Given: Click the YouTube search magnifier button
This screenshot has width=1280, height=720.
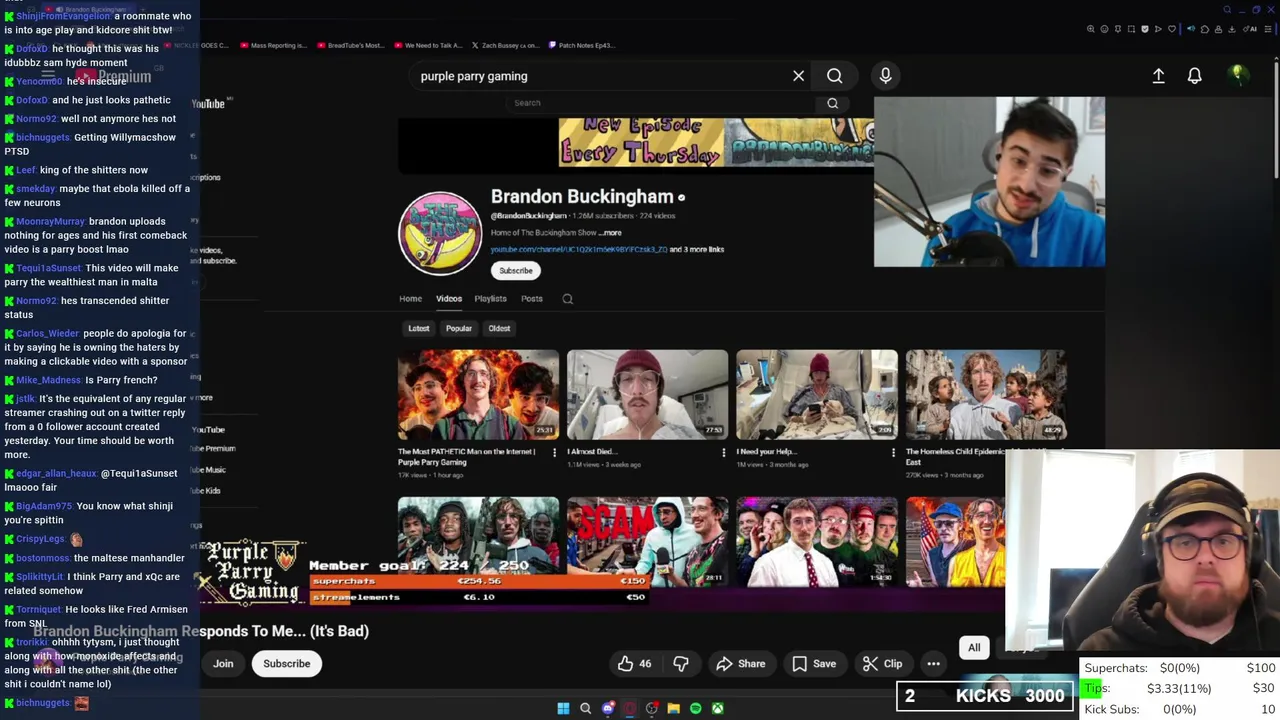Looking at the screenshot, I should pyautogui.click(x=834, y=76).
